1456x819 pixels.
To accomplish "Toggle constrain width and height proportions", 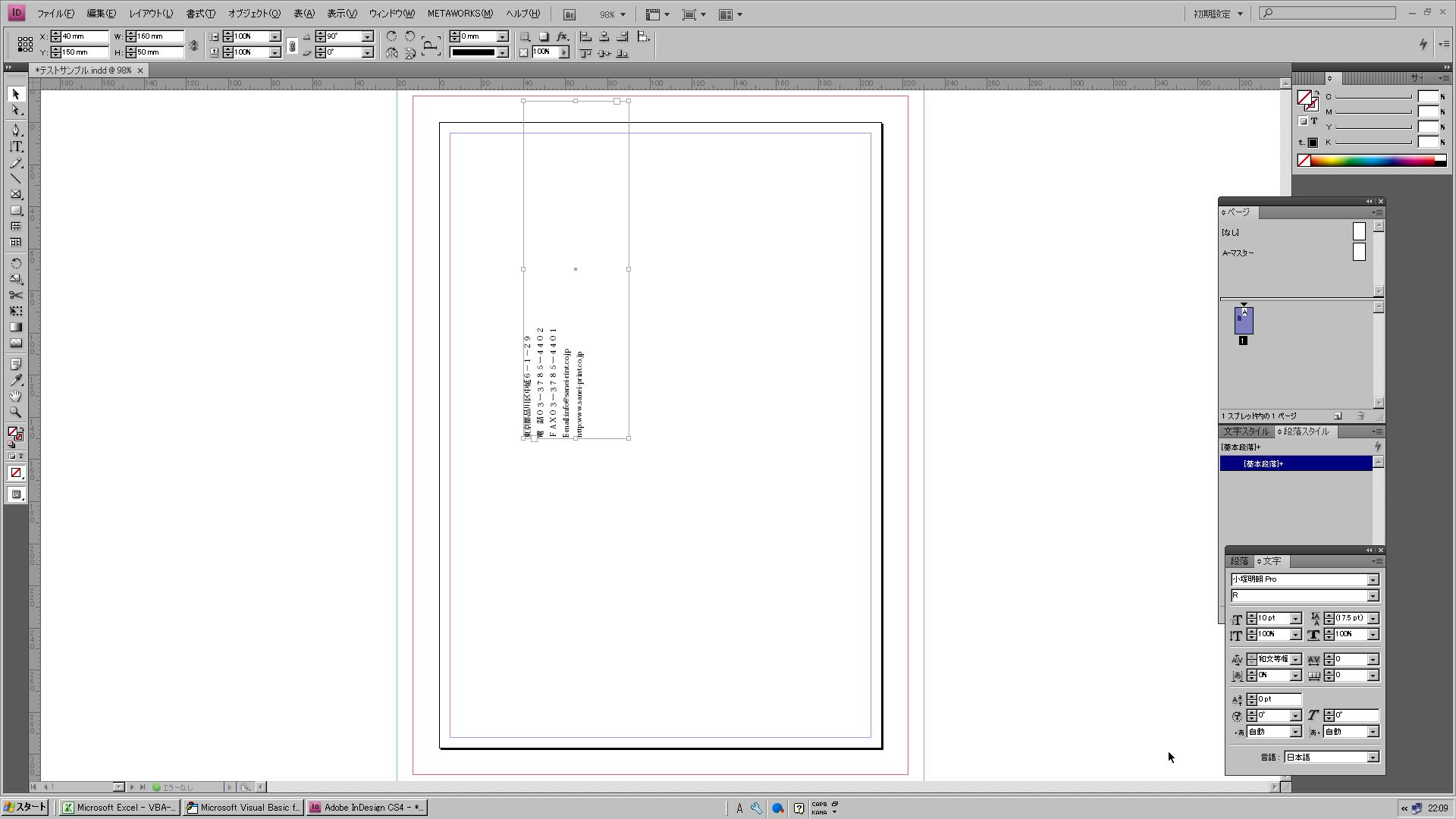I will coord(194,45).
